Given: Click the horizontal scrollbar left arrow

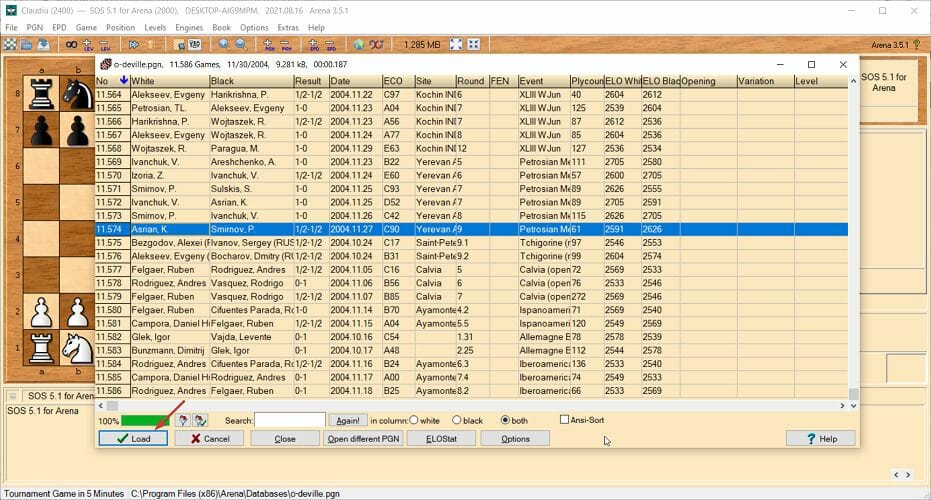Looking at the screenshot, I should [101, 406].
